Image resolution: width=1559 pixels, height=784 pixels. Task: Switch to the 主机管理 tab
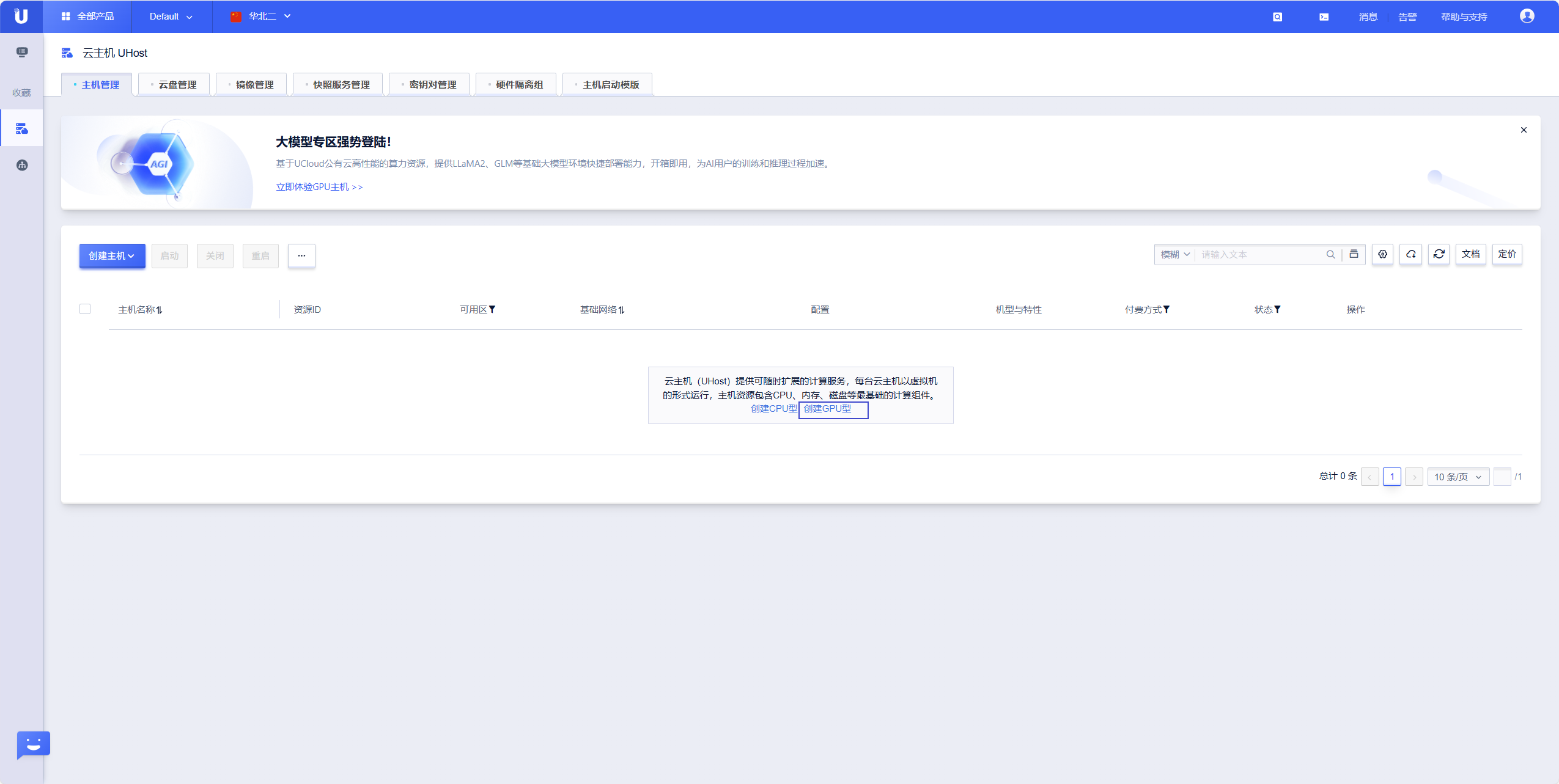click(x=97, y=84)
